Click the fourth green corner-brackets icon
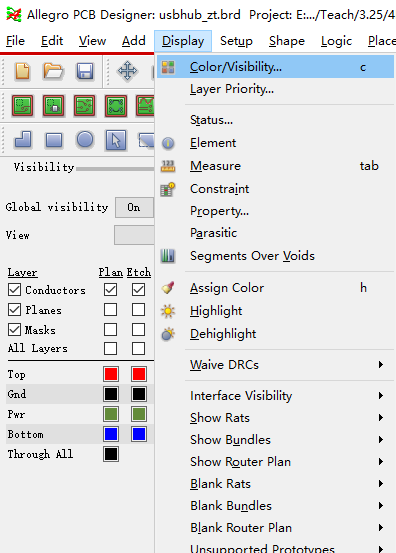 click(x=116, y=105)
